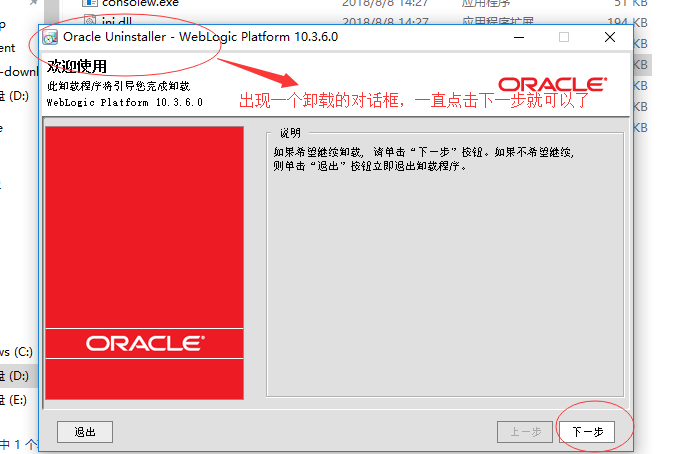
Task: Select the (E:) drive in explorer sidebar
Action: (x=14, y=400)
